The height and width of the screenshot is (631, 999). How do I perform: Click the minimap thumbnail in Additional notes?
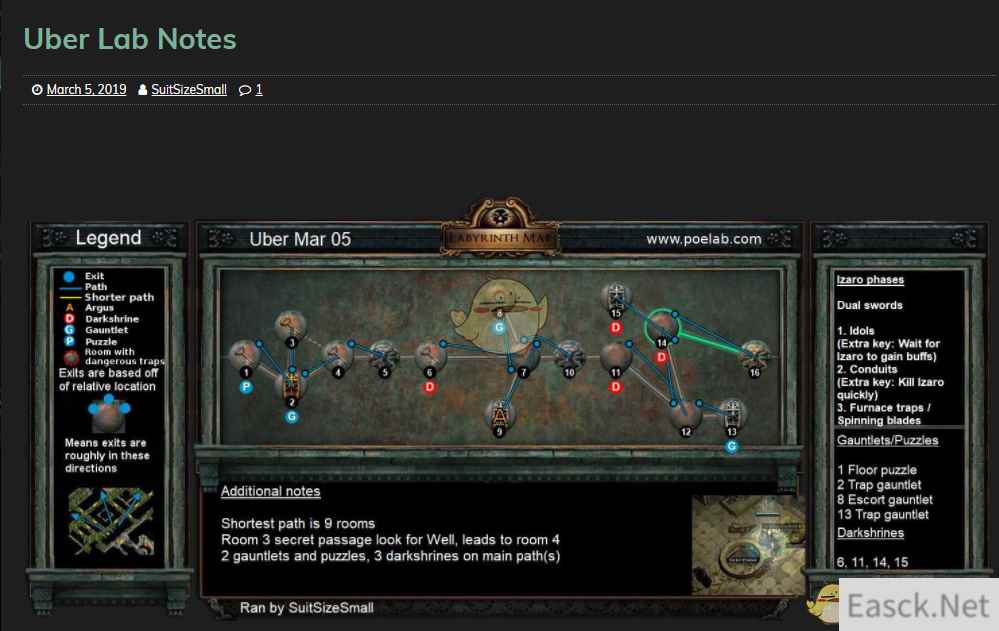click(x=748, y=545)
